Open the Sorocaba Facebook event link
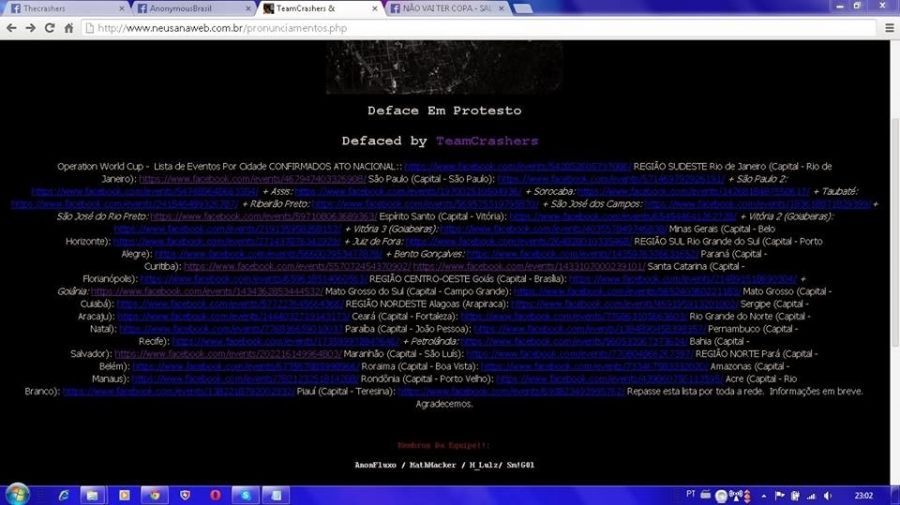 coord(693,192)
